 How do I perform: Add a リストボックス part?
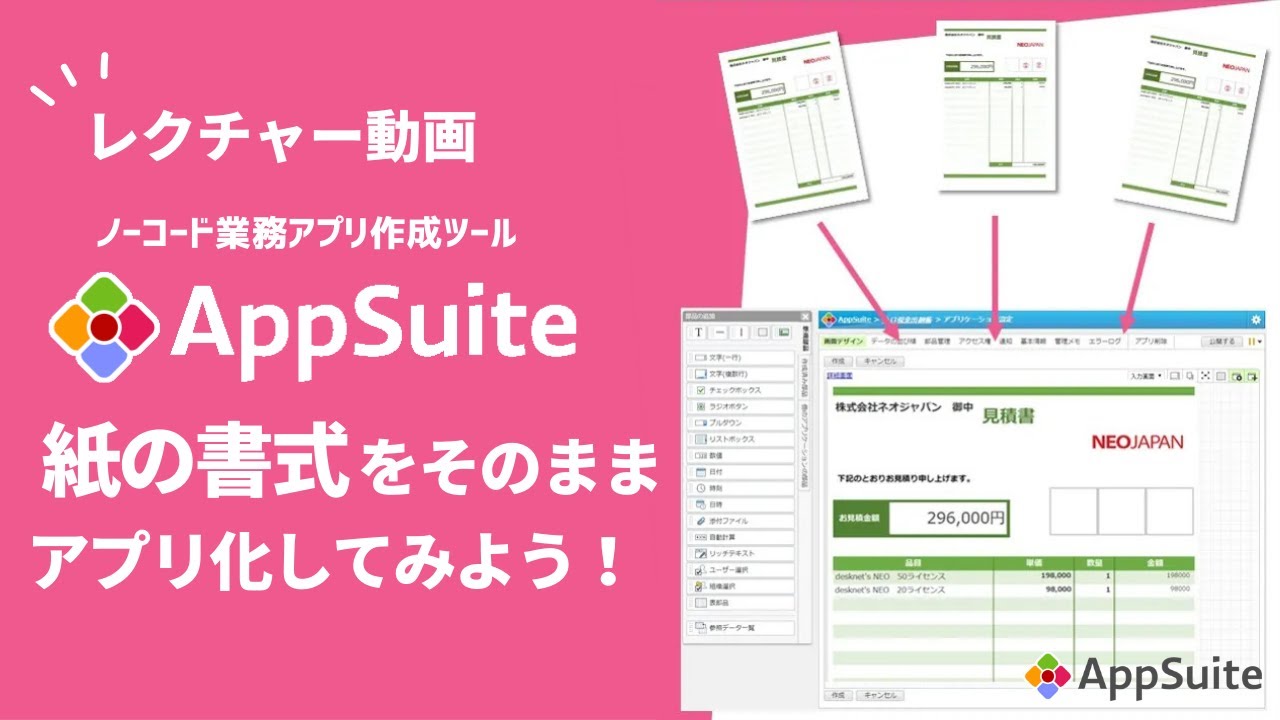click(741, 439)
